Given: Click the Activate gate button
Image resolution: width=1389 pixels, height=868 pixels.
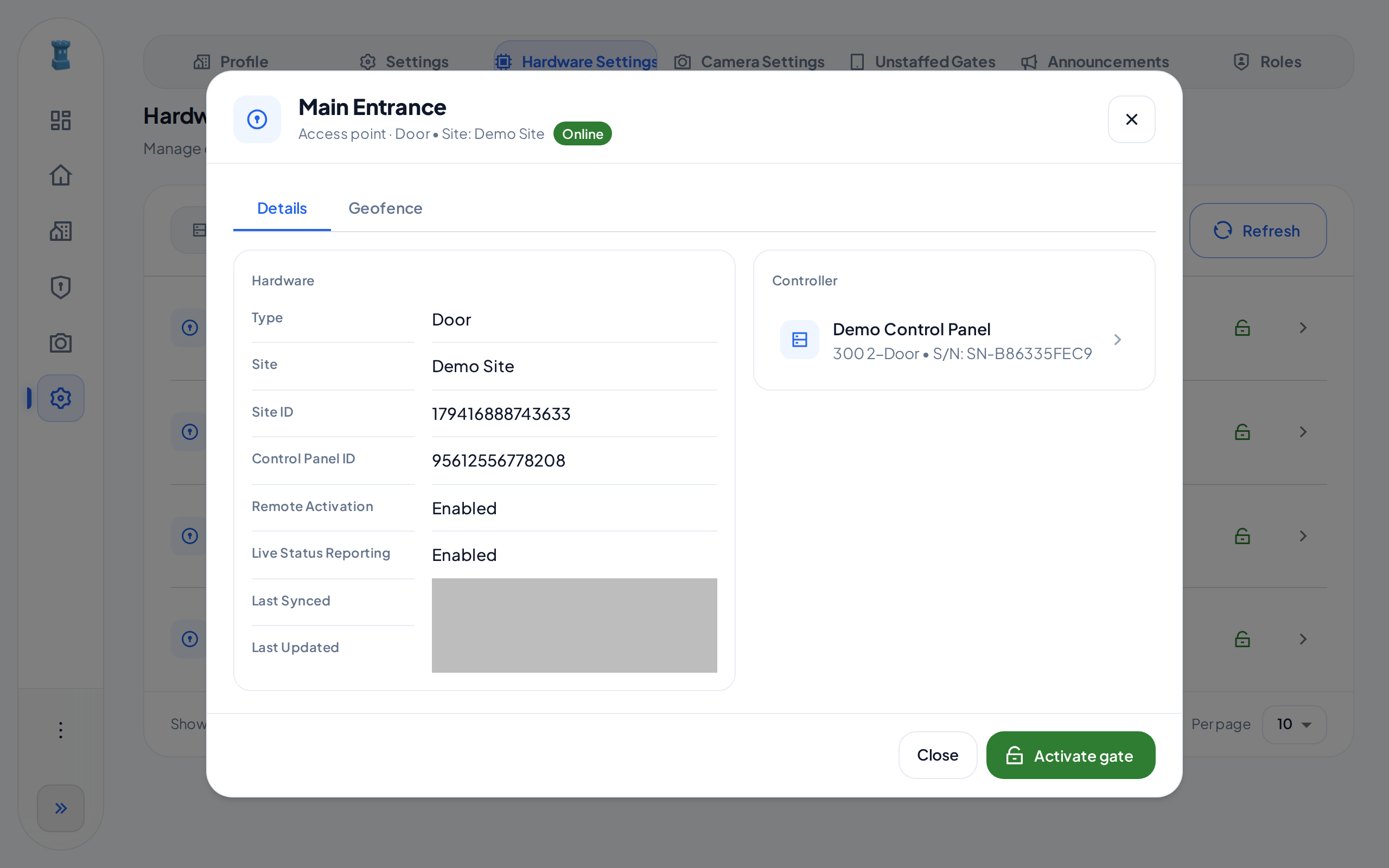Looking at the screenshot, I should (1071, 755).
